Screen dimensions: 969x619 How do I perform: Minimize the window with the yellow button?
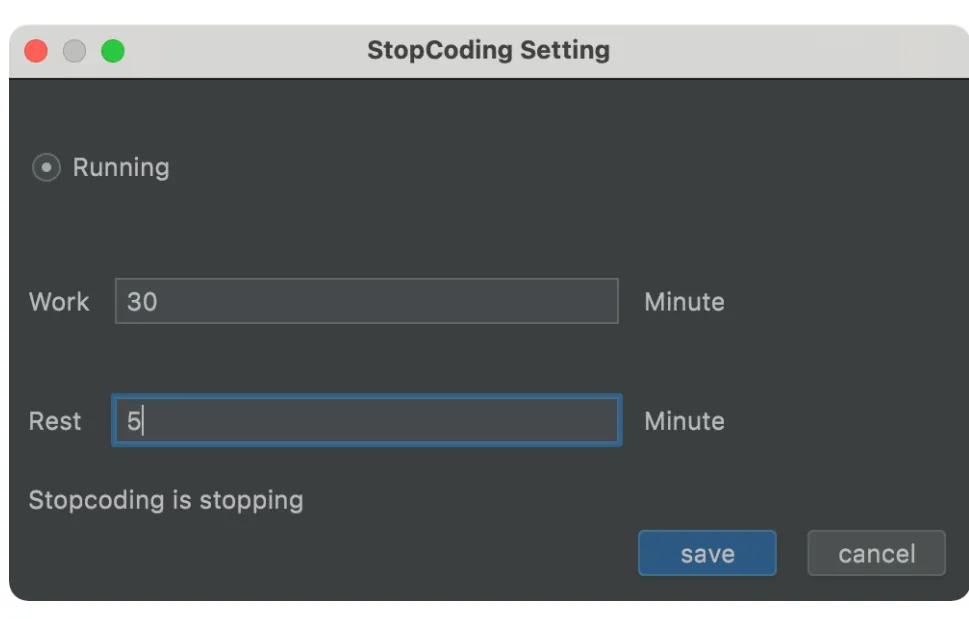pos(74,50)
